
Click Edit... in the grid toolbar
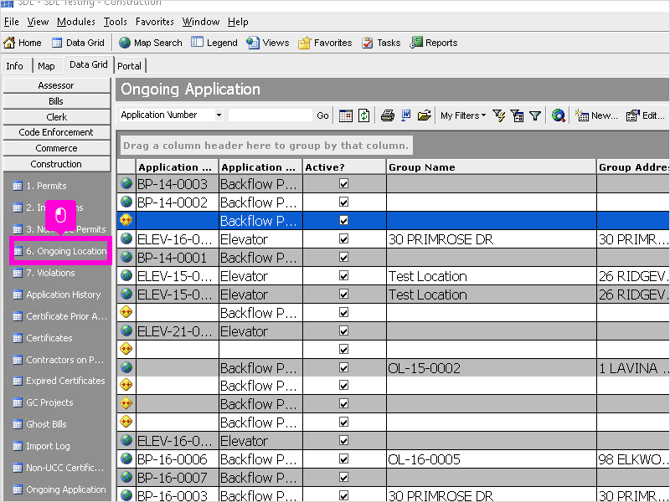645,115
